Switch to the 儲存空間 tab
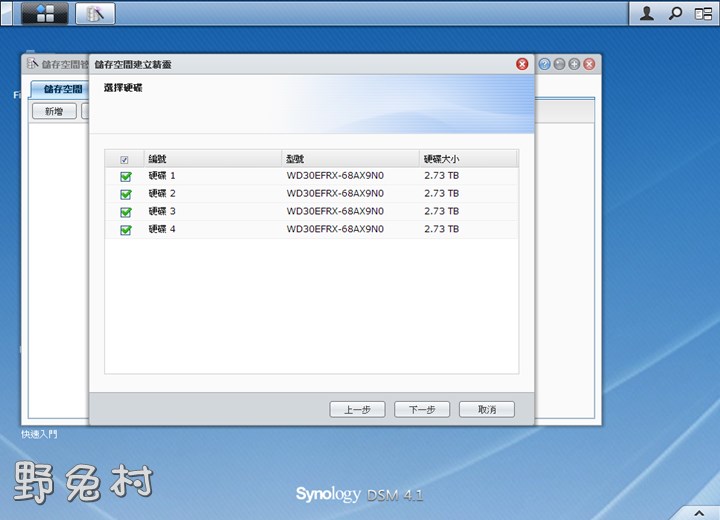 (62, 89)
